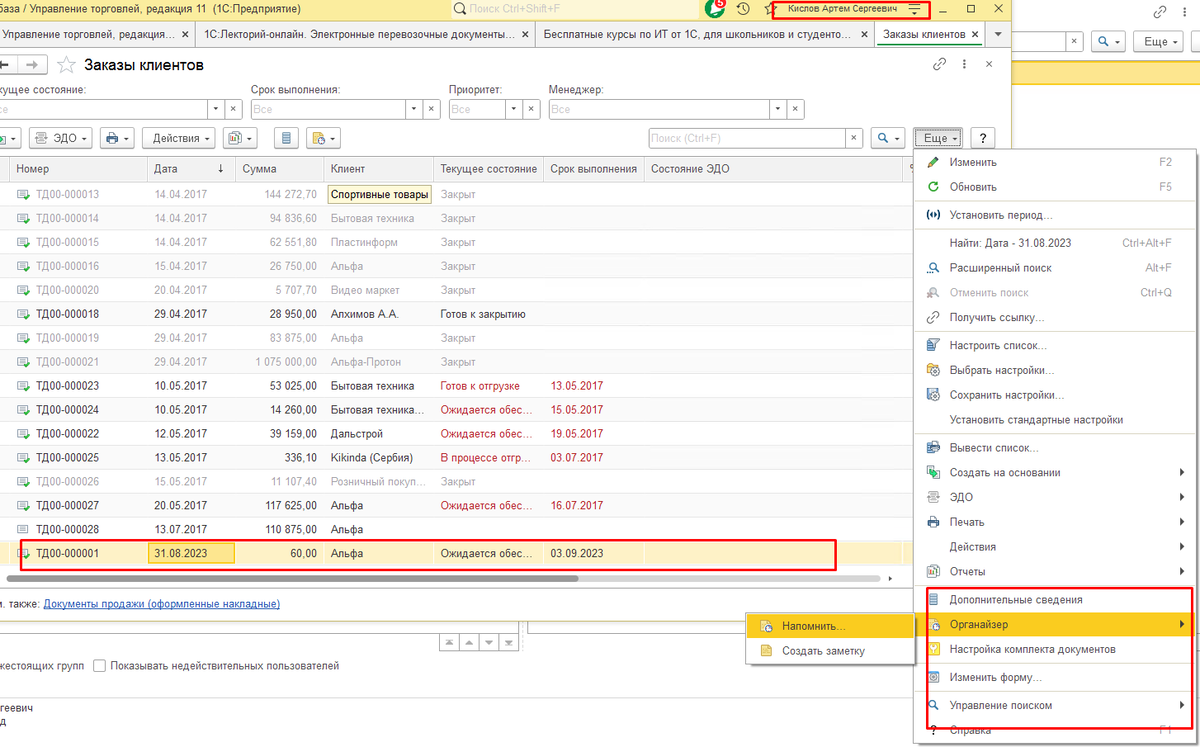Add Заказы клиентов to favorites with star
The height and width of the screenshot is (747, 1200).
point(66,65)
